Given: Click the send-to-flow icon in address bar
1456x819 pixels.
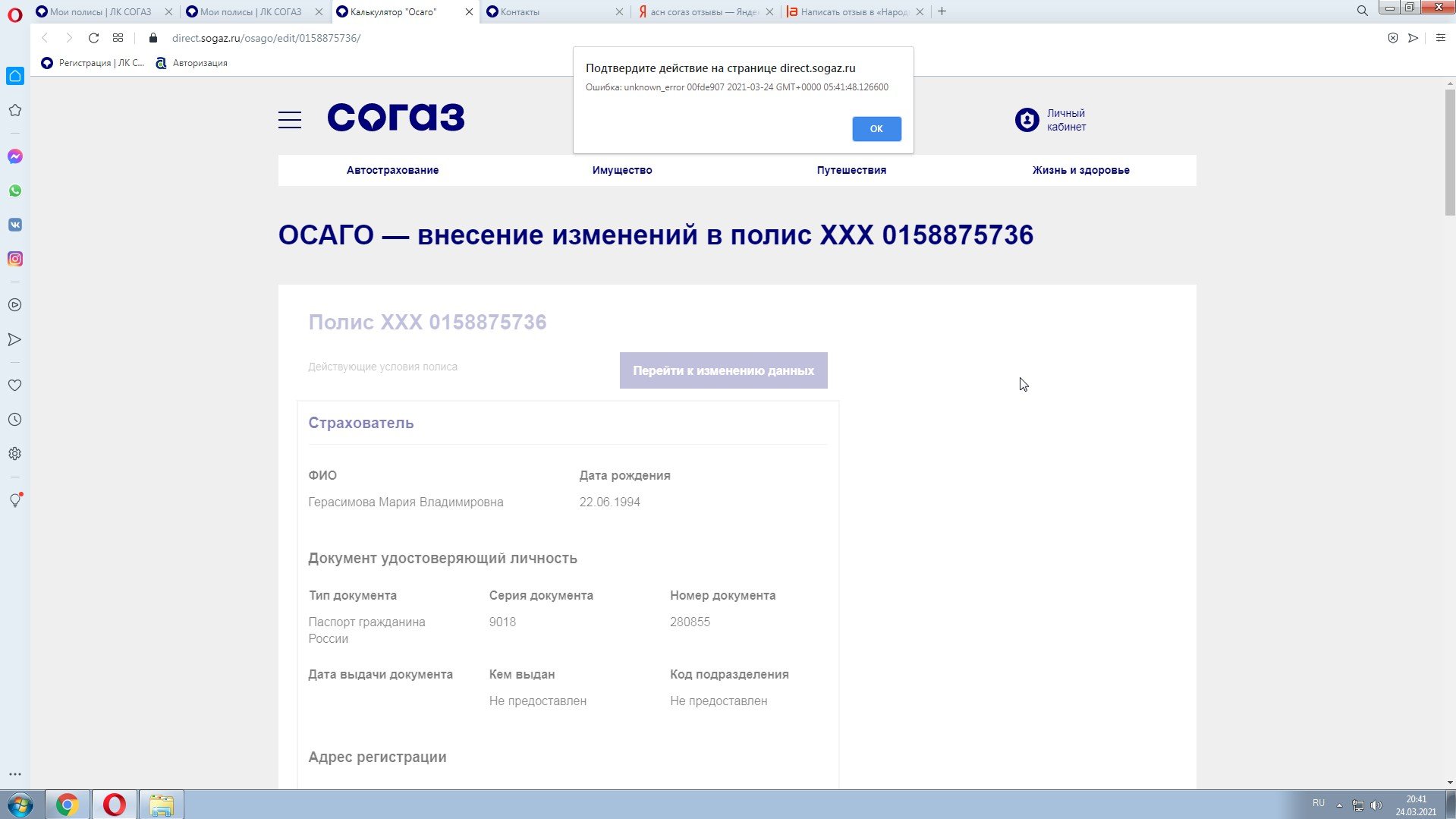Looking at the screenshot, I should pos(1414,38).
